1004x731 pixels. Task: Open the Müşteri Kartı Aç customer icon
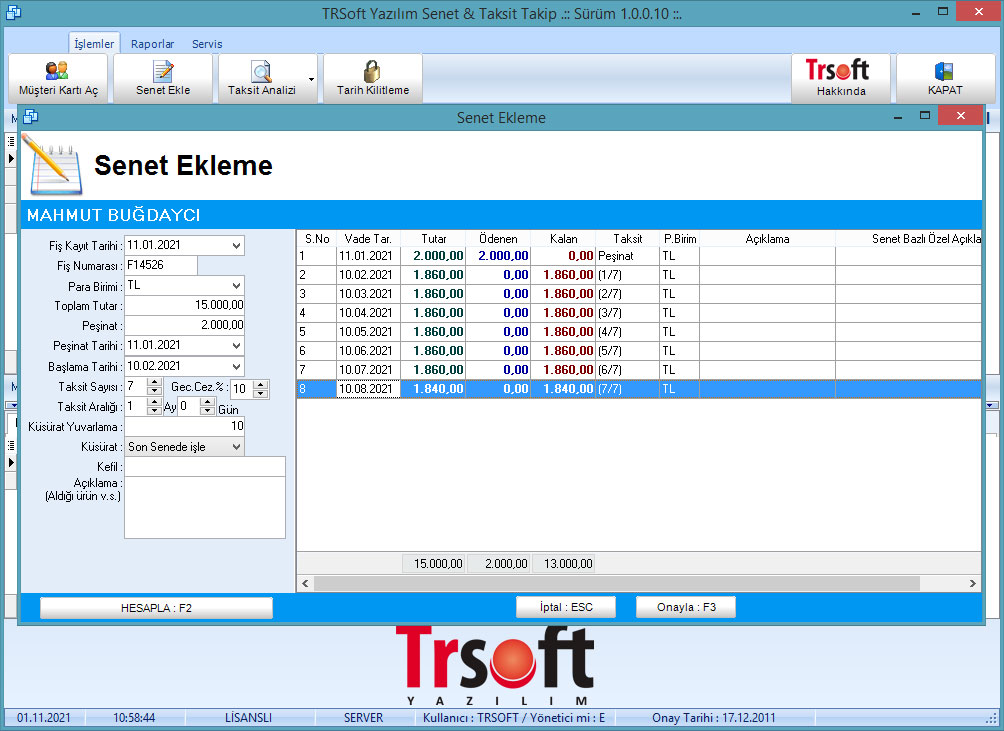(57, 70)
